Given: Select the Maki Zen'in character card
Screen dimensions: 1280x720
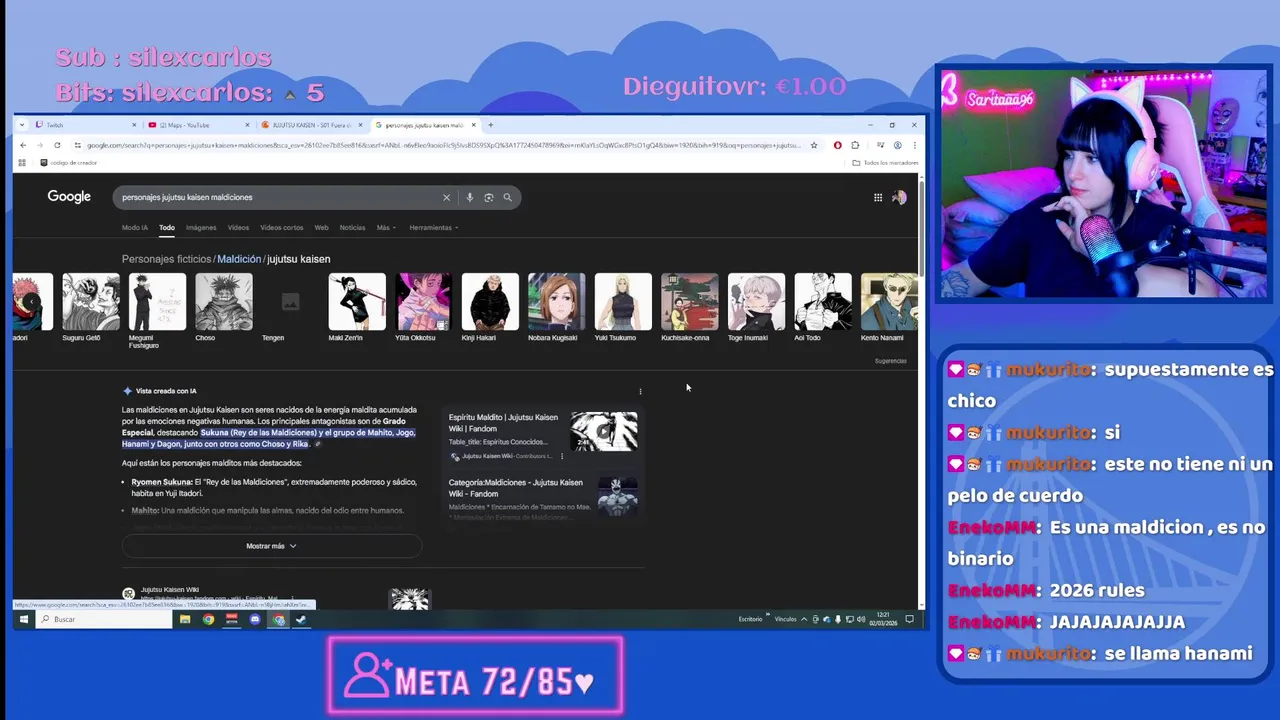Looking at the screenshot, I should 357,307.
